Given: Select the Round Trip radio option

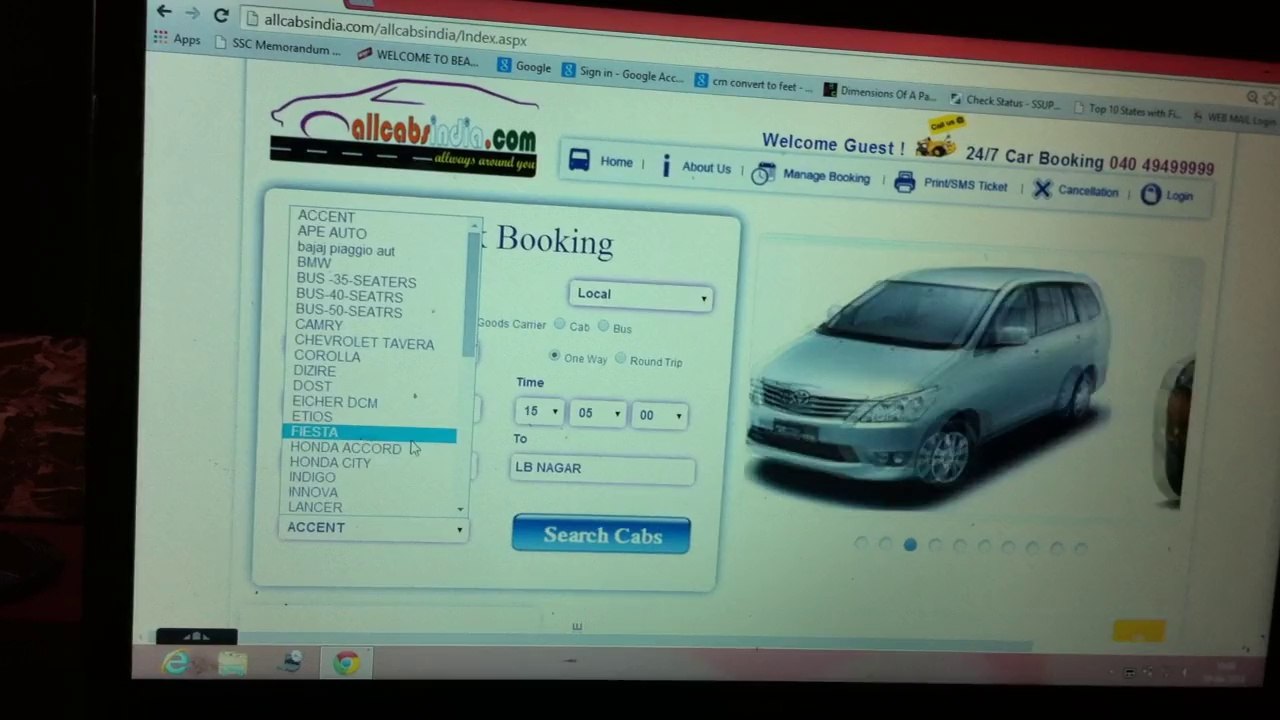Looking at the screenshot, I should [x=620, y=358].
